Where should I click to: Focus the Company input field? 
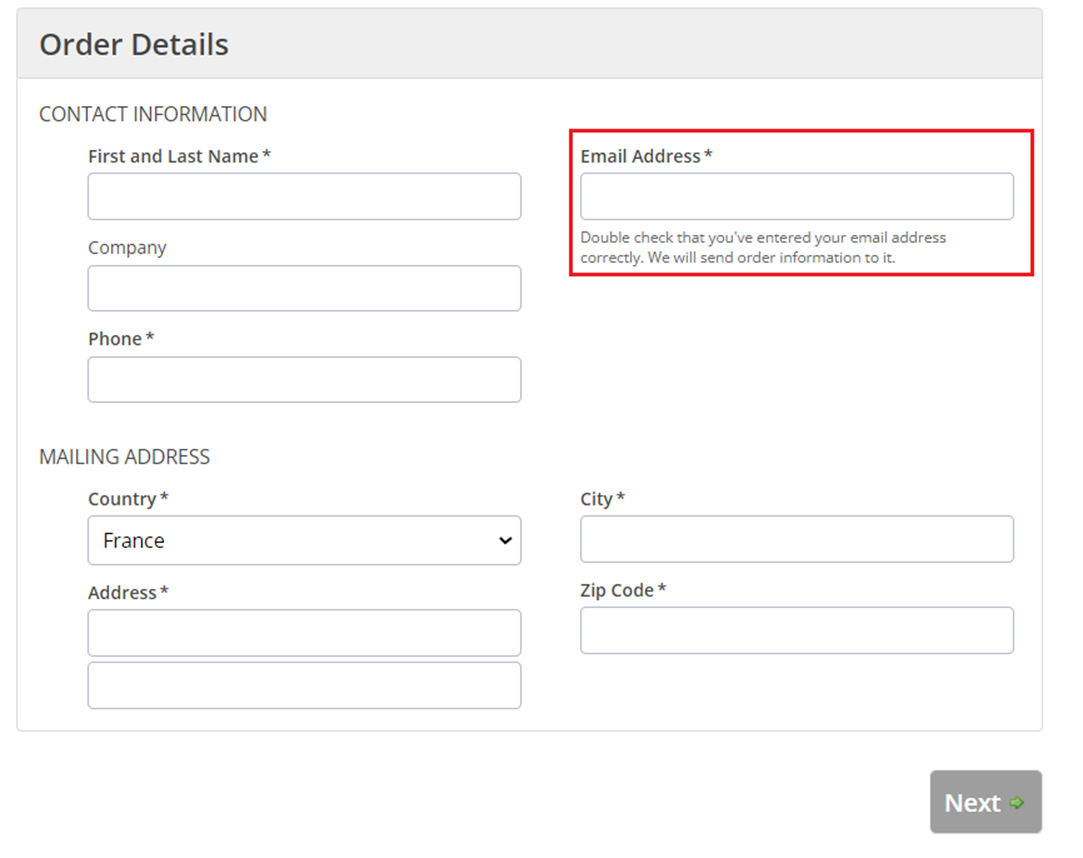(304, 288)
